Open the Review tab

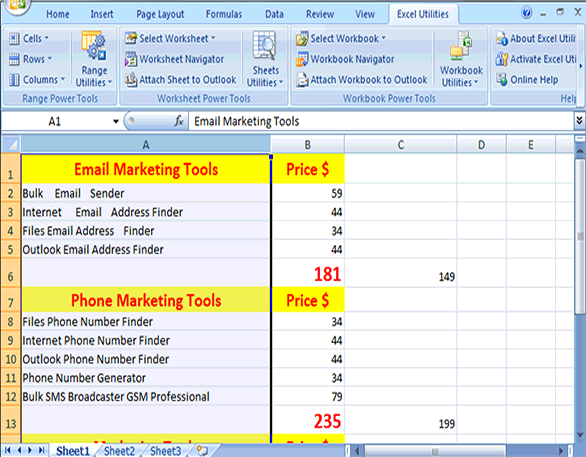pyautogui.click(x=320, y=14)
